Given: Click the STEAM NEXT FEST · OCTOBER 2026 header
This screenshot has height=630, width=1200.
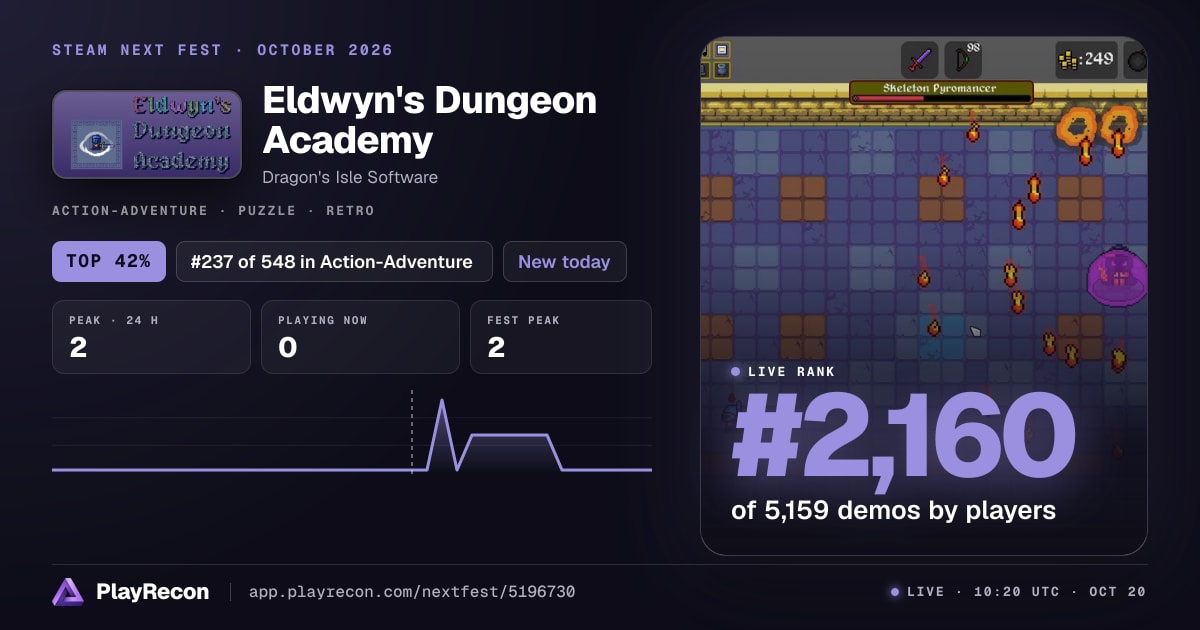Looking at the screenshot, I should pos(223,50).
